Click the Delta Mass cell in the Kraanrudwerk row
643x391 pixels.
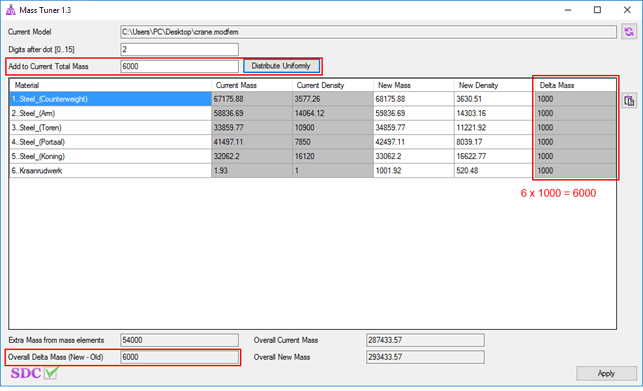point(575,171)
